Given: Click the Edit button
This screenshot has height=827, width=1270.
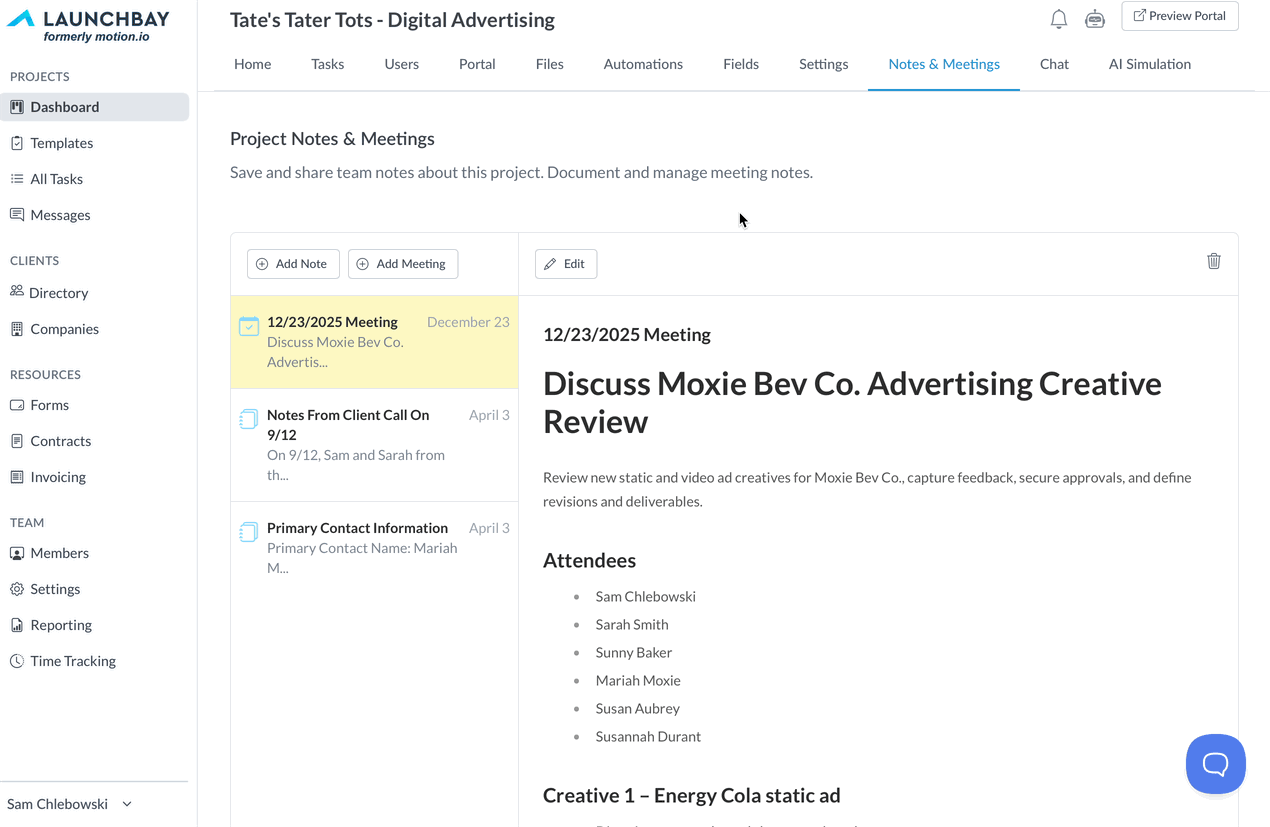Looking at the screenshot, I should 566,264.
